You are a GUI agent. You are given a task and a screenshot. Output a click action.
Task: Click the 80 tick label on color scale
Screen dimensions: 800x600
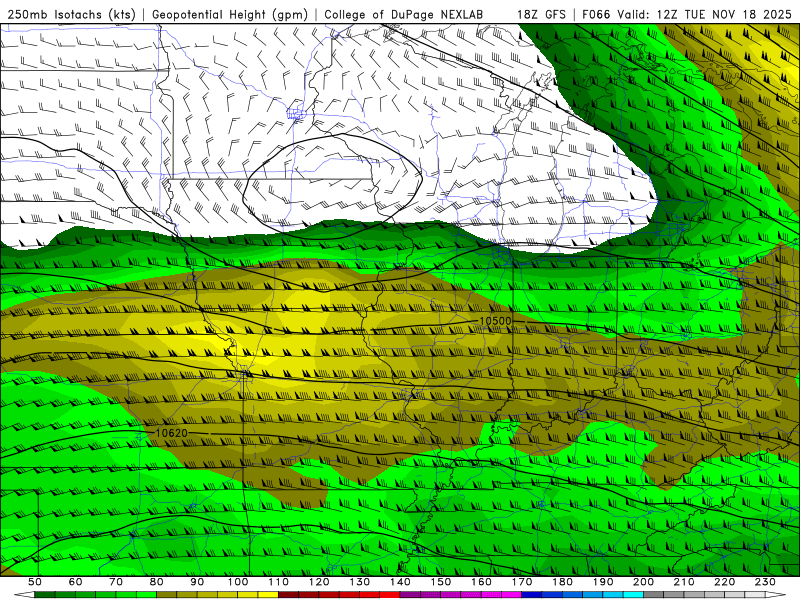(x=157, y=582)
